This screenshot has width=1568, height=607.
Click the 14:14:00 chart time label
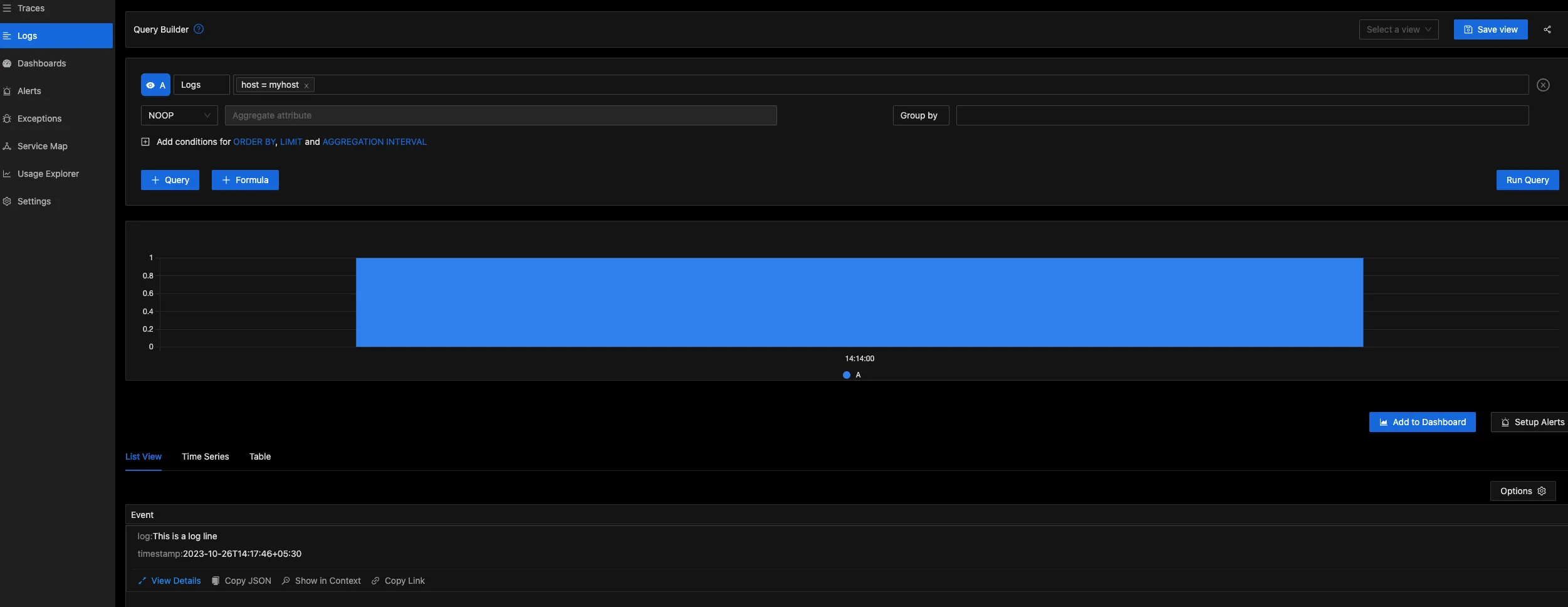(859, 359)
